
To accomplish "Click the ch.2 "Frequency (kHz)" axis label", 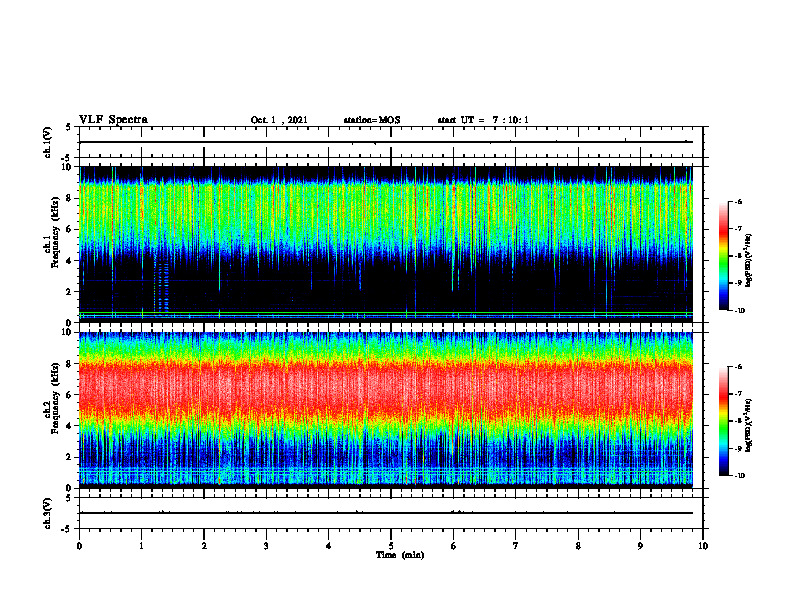I will pyautogui.click(x=55, y=398).
